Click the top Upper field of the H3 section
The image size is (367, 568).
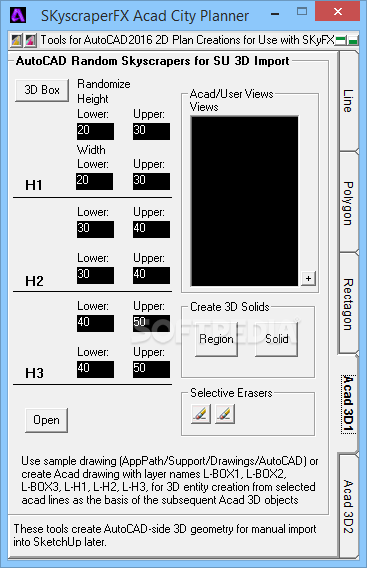pyautogui.click(x=151, y=323)
